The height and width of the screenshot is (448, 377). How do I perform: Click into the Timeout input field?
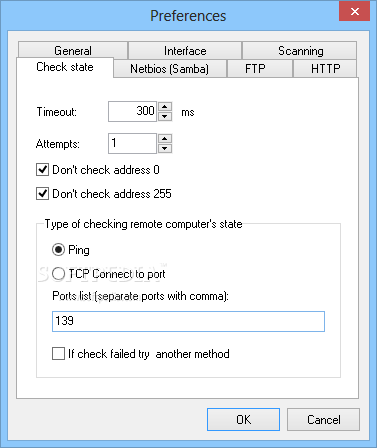point(132,111)
